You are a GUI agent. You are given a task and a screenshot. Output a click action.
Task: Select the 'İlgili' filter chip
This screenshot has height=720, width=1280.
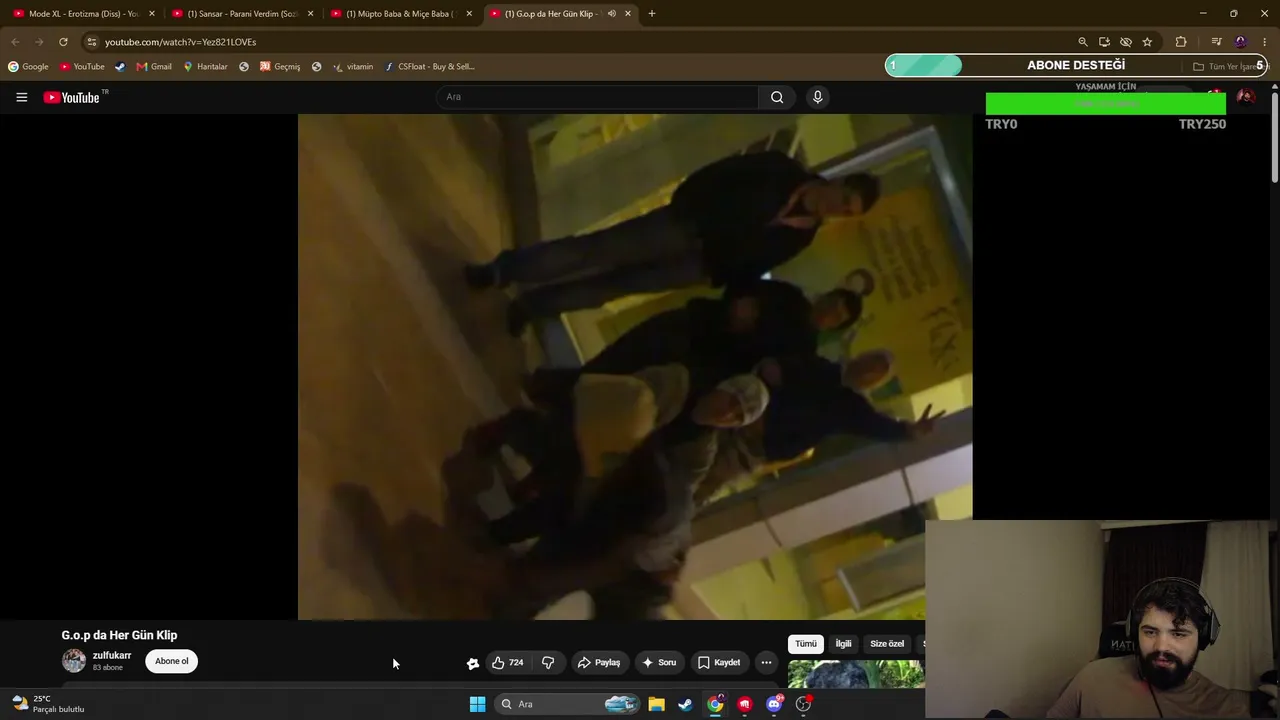point(843,644)
